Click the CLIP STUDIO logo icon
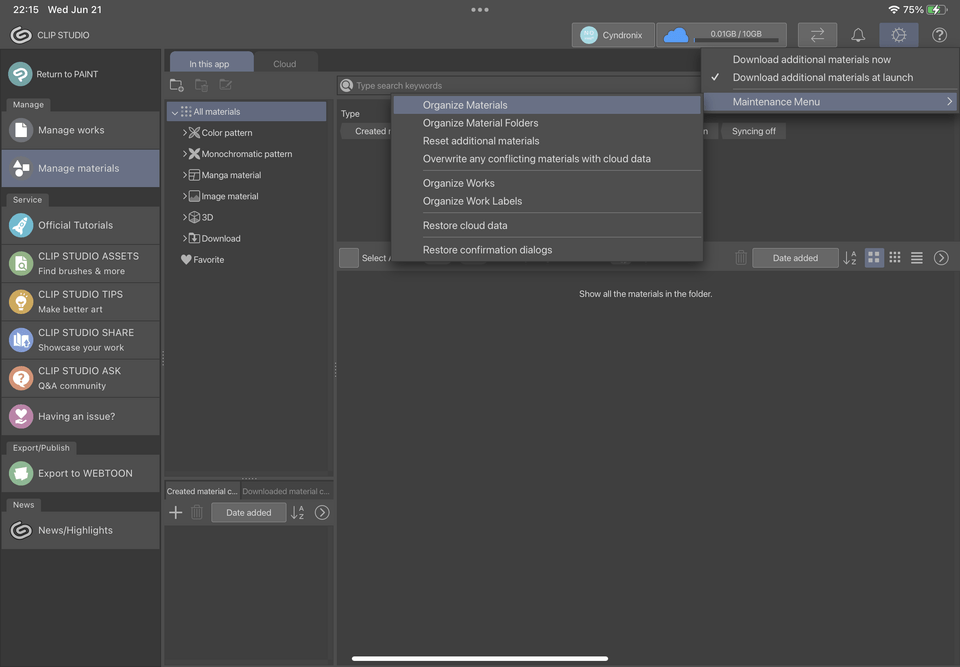 coord(21,35)
